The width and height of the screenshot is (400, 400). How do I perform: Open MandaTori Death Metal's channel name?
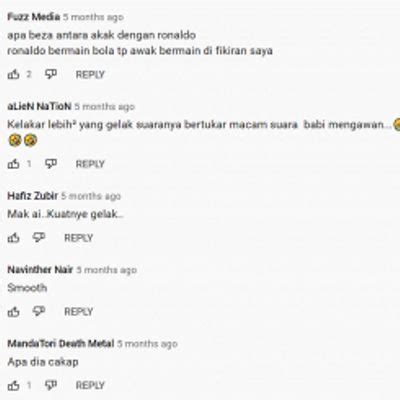[x=61, y=344]
